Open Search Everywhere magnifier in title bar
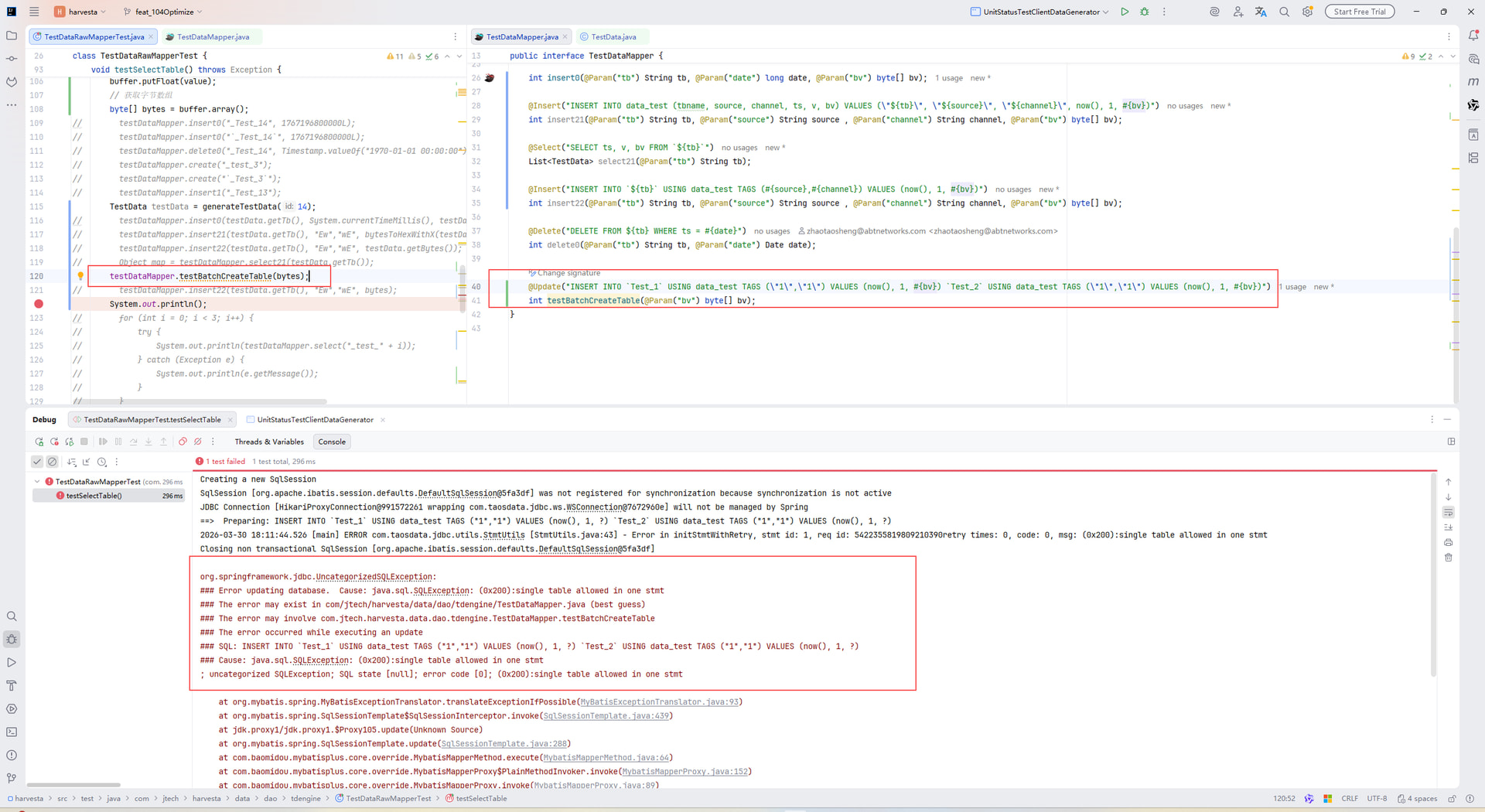1485x812 pixels. coord(1284,12)
